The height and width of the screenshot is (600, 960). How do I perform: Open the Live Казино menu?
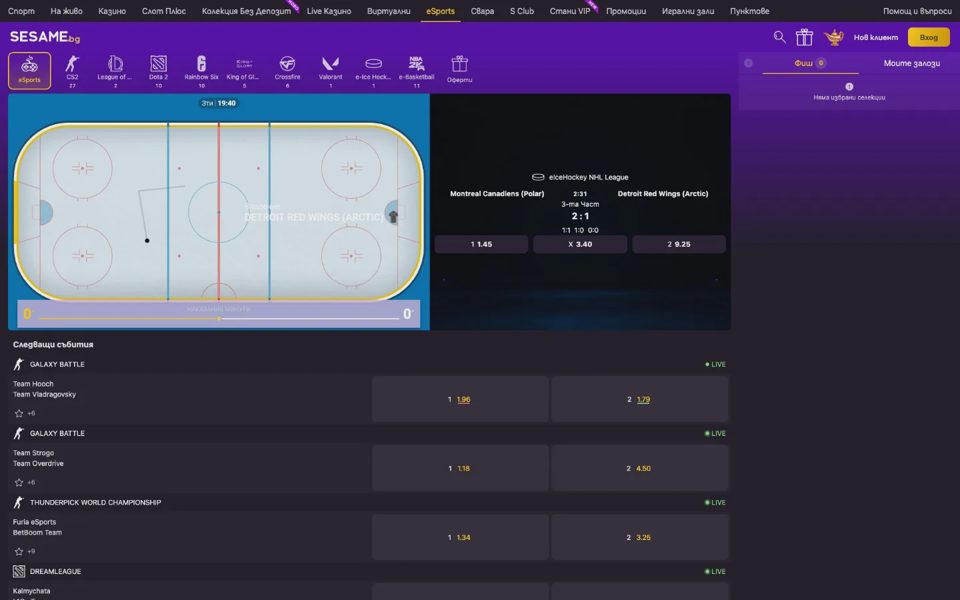pyautogui.click(x=329, y=11)
